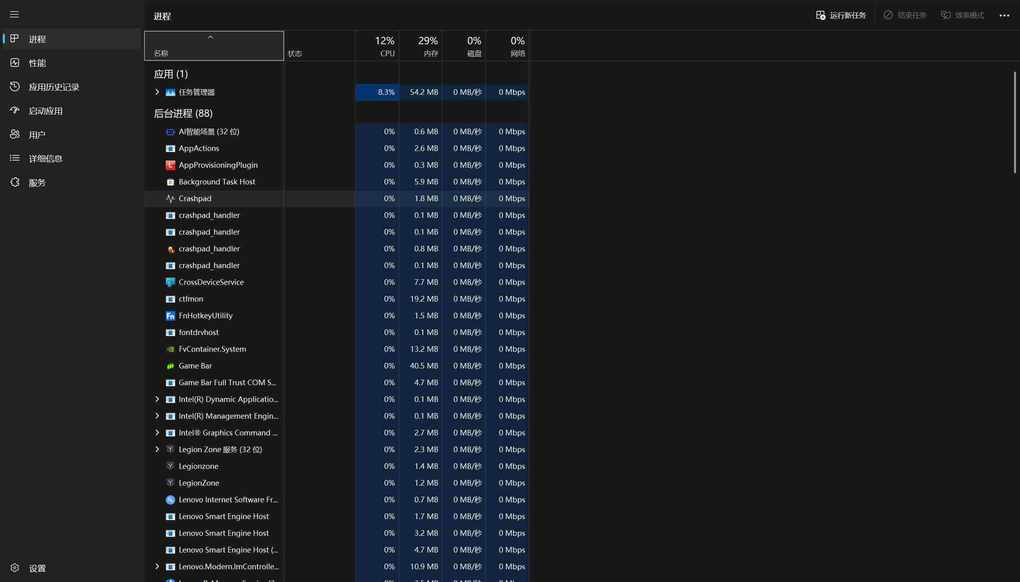This screenshot has height=582, width=1020.
Task: Open the hamburger navigation menu
Action: [x=14, y=14]
